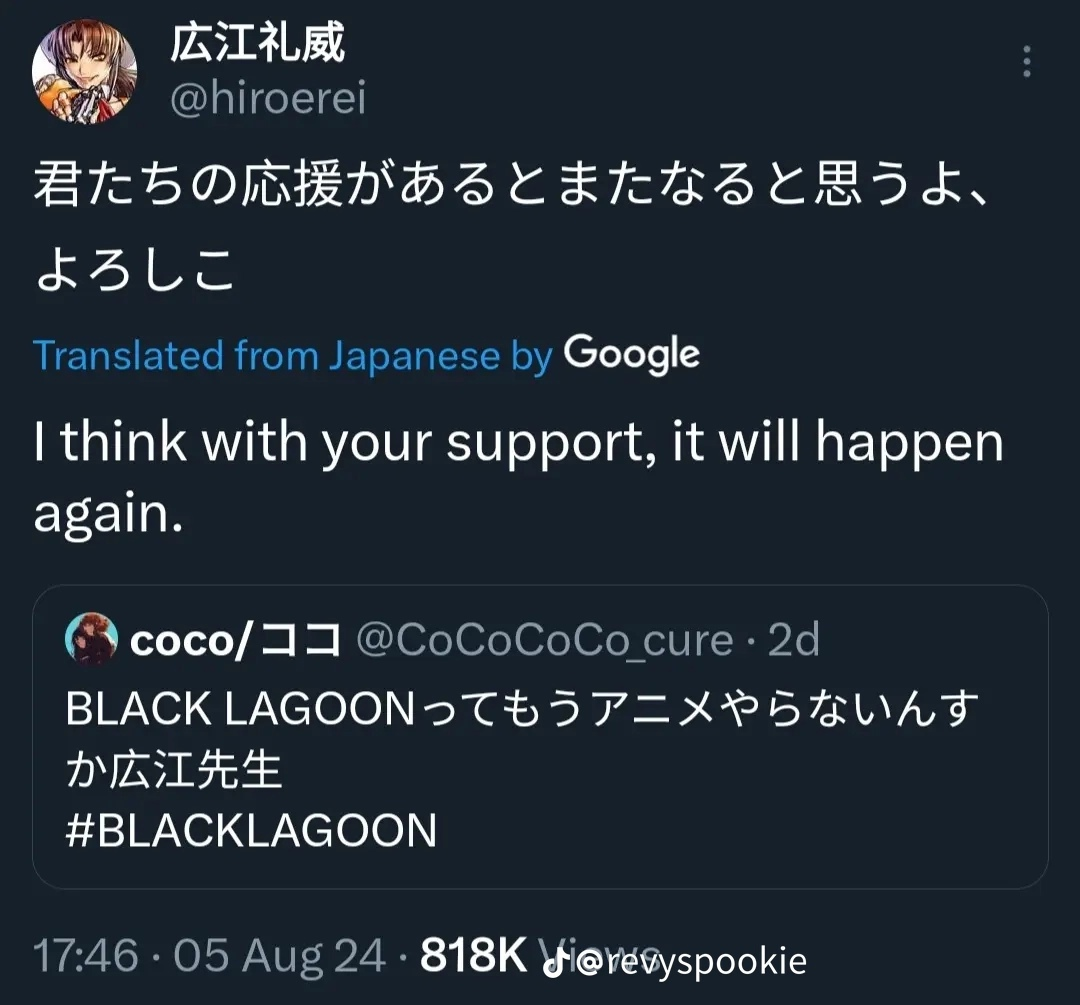Open the quoted tweet text about BLACK LAGOON
This screenshot has width=1080, height=1005.
tap(522, 738)
